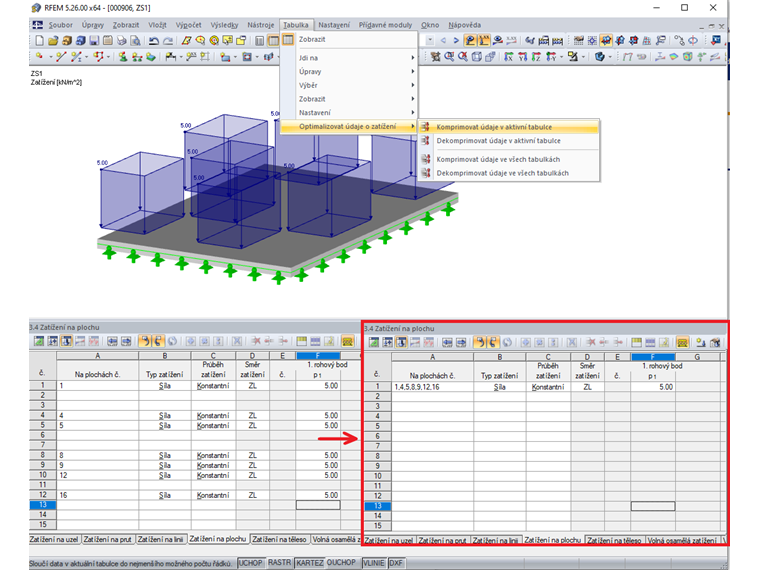
Task: Open a file using the folder icon
Action: click(53, 41)
